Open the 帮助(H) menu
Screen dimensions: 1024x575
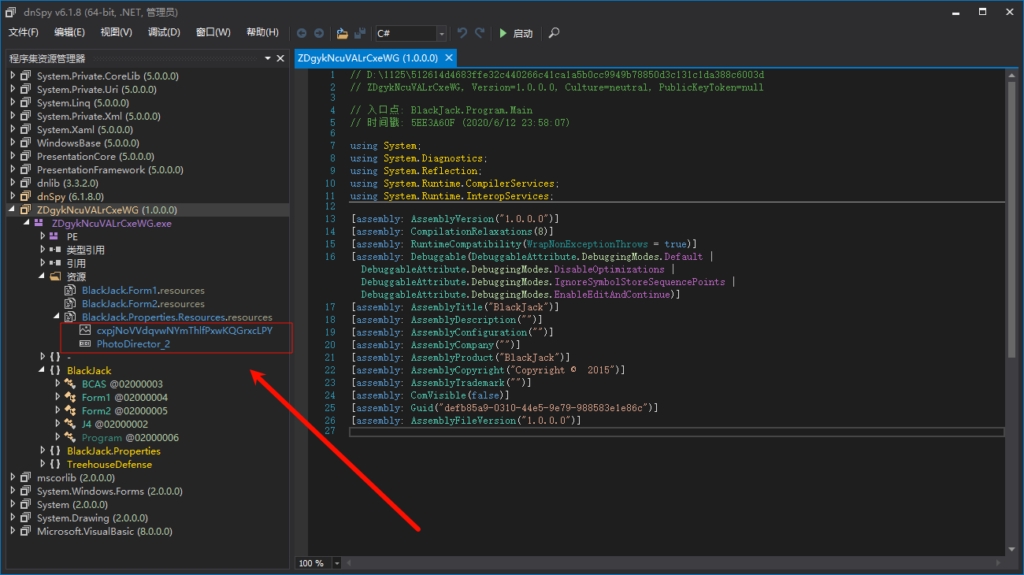[263, 32]
